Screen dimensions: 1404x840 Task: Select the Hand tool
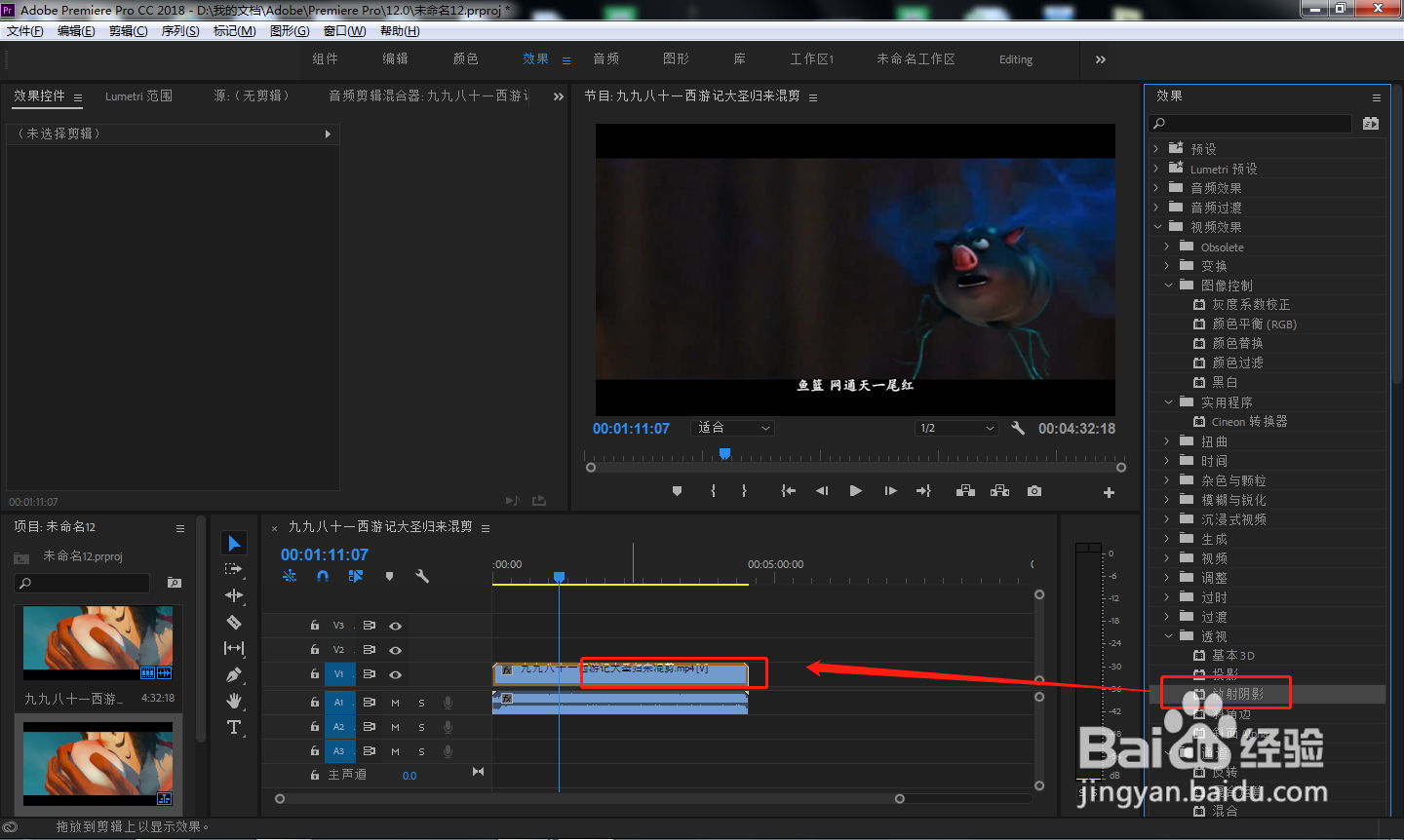click(x=234, y=701)
